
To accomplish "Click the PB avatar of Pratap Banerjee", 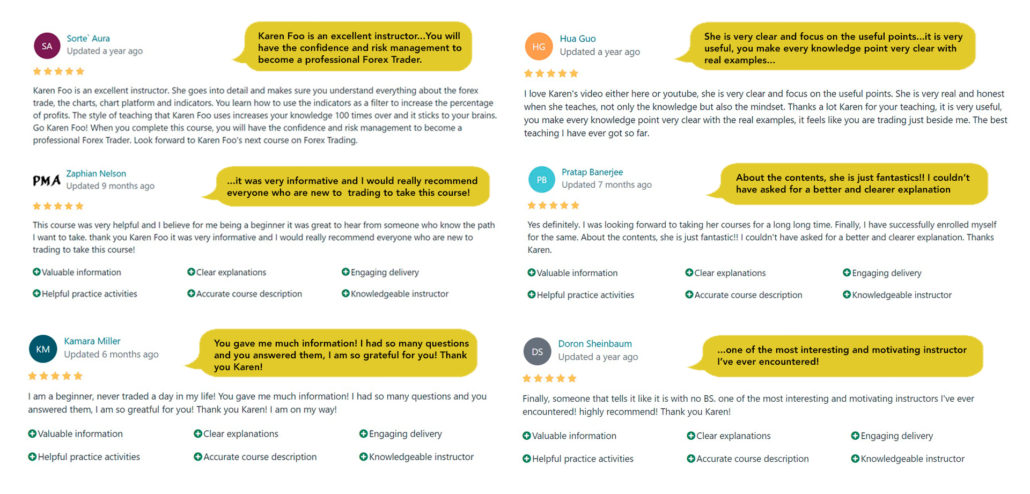I will point(541,179).
